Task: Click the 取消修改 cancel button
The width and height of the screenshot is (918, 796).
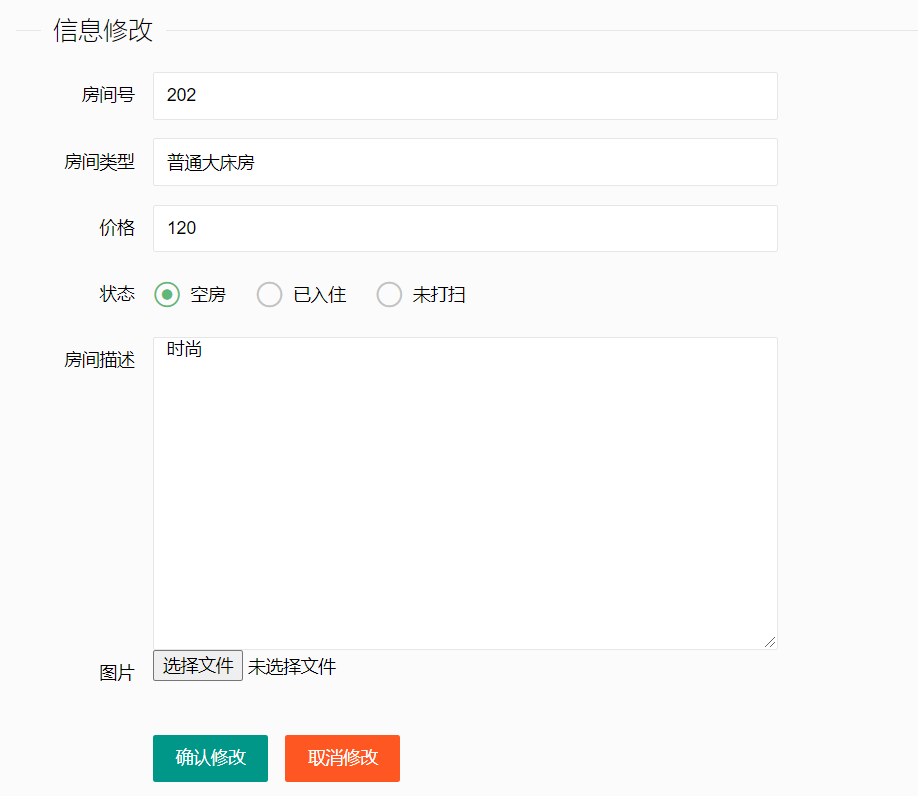Action: (x=342, y=758)
